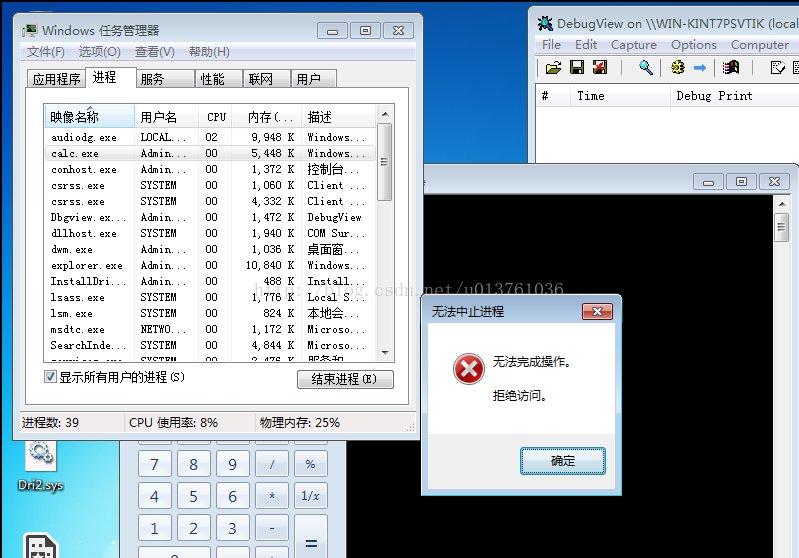Image resolution: width=799 pixels, height=558 pixels.
Task: Select the dllhost.exe process row
Action: click(210, 233)
